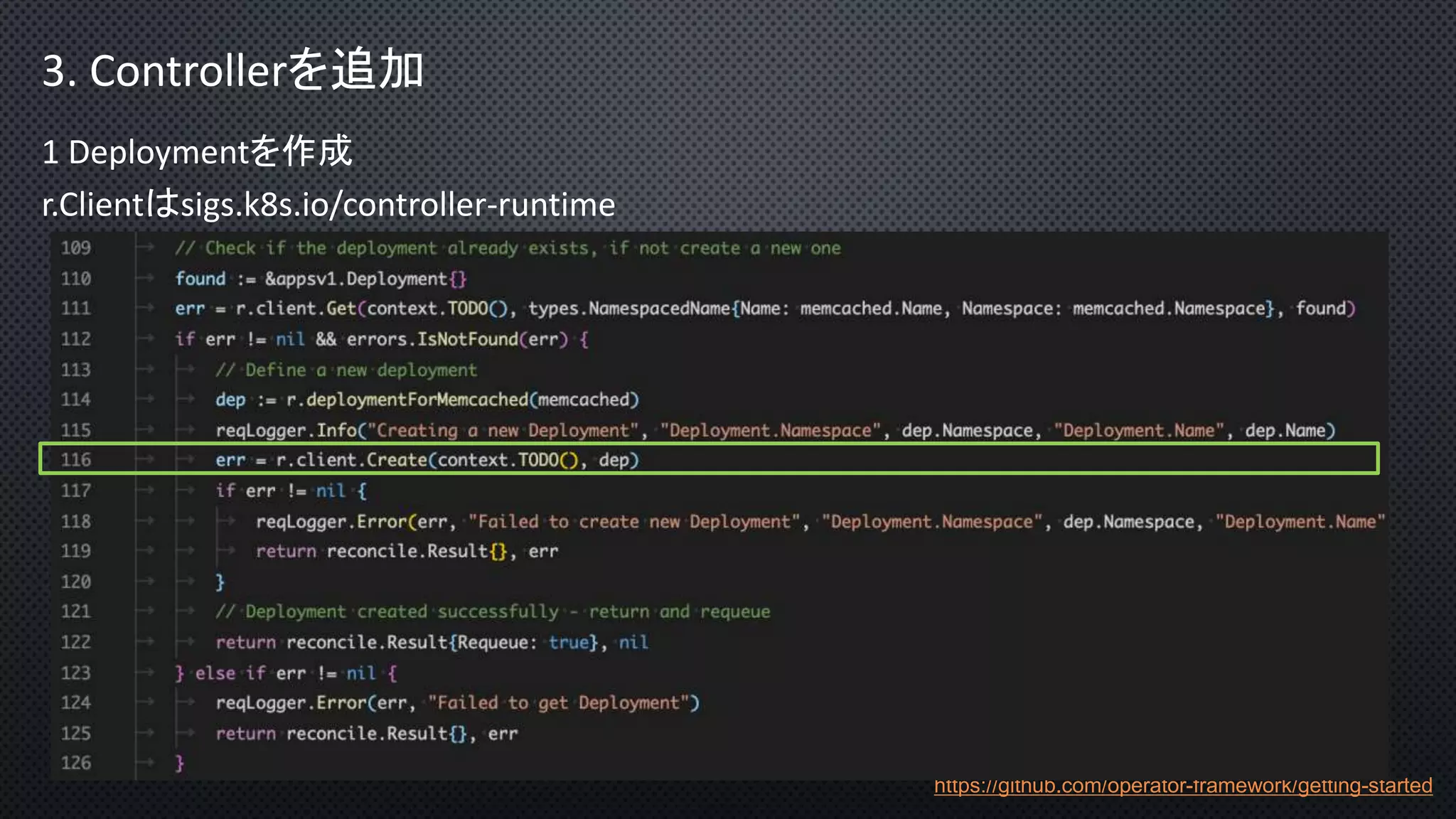Viewport: 1456px width, 819px height.
Task: Click 'if err != nil {' on line 117
Action: [x=291, y=491]
